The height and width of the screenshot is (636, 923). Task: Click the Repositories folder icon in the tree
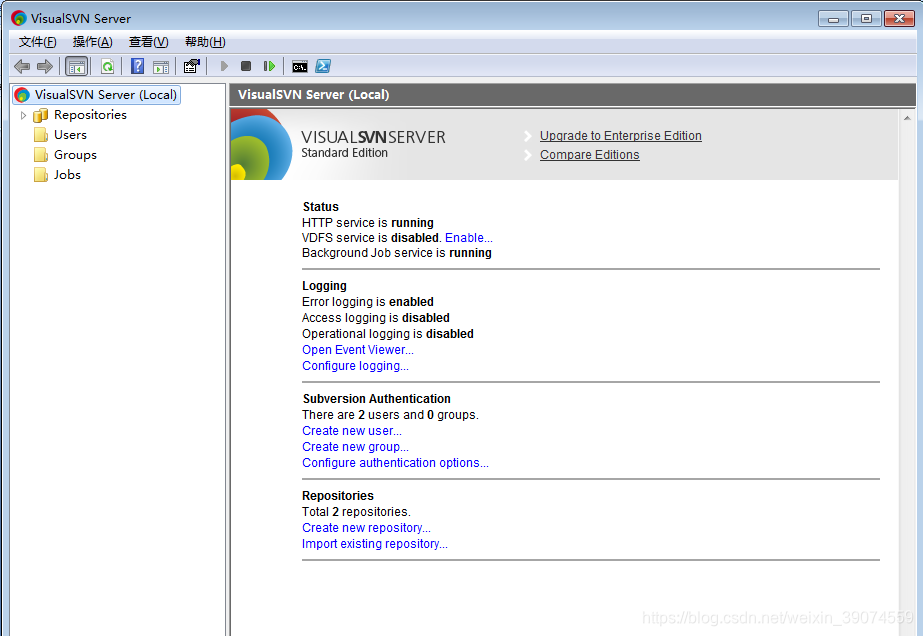(x=41, y=115)
